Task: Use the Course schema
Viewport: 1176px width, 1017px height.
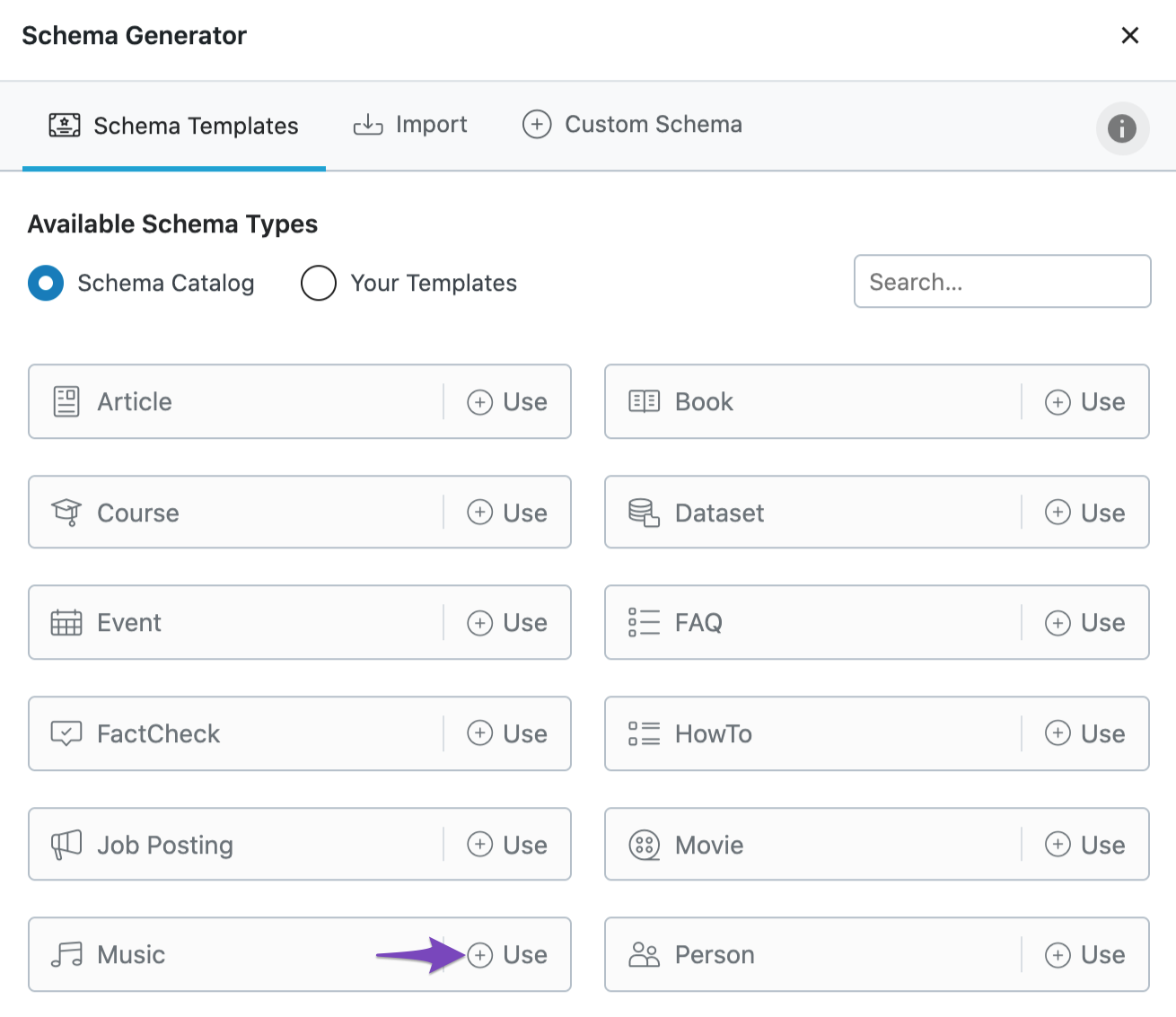Action: (x=507, y=513)
